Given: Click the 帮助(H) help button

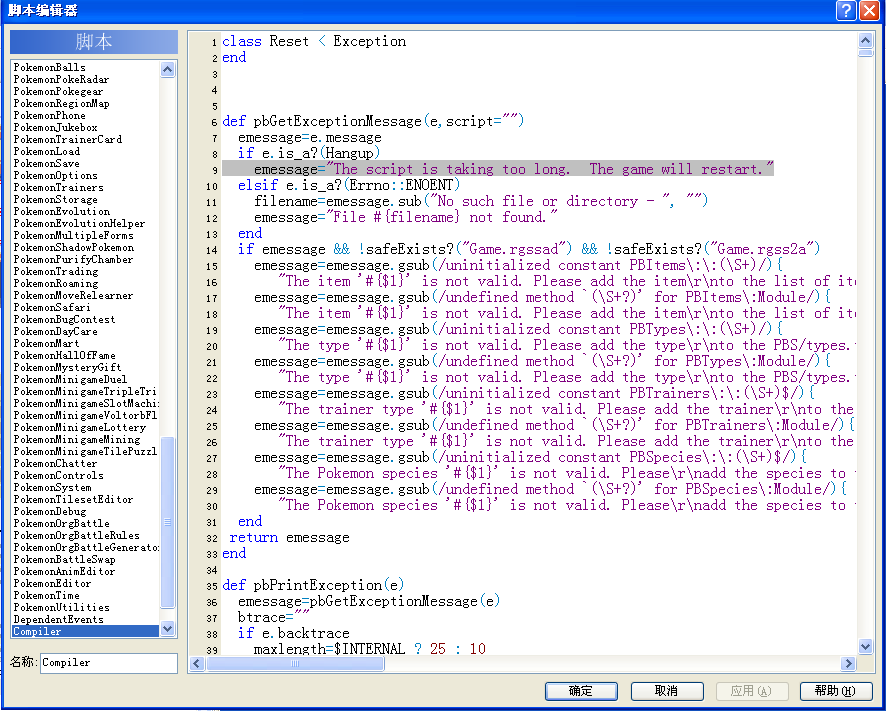Looking at the screenshot, I should 836,691.
